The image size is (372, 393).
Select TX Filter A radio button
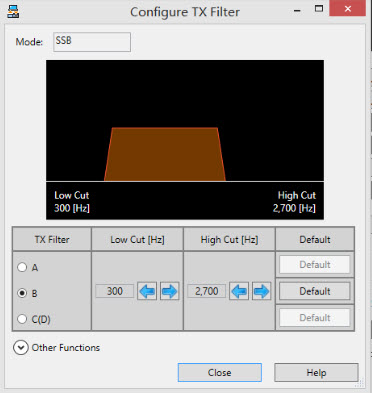[22, 267]
